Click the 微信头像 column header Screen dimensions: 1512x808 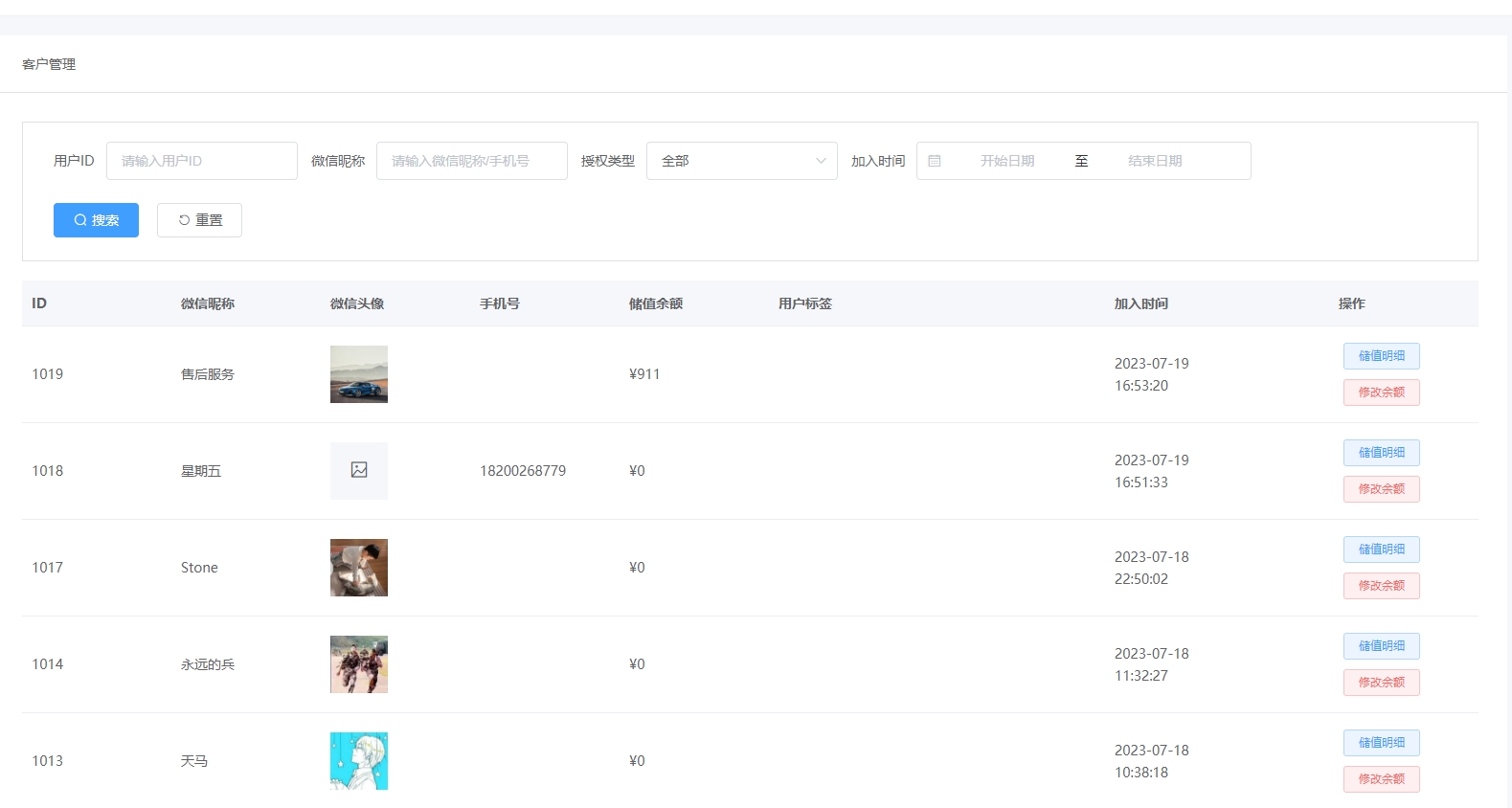[357, 303]
